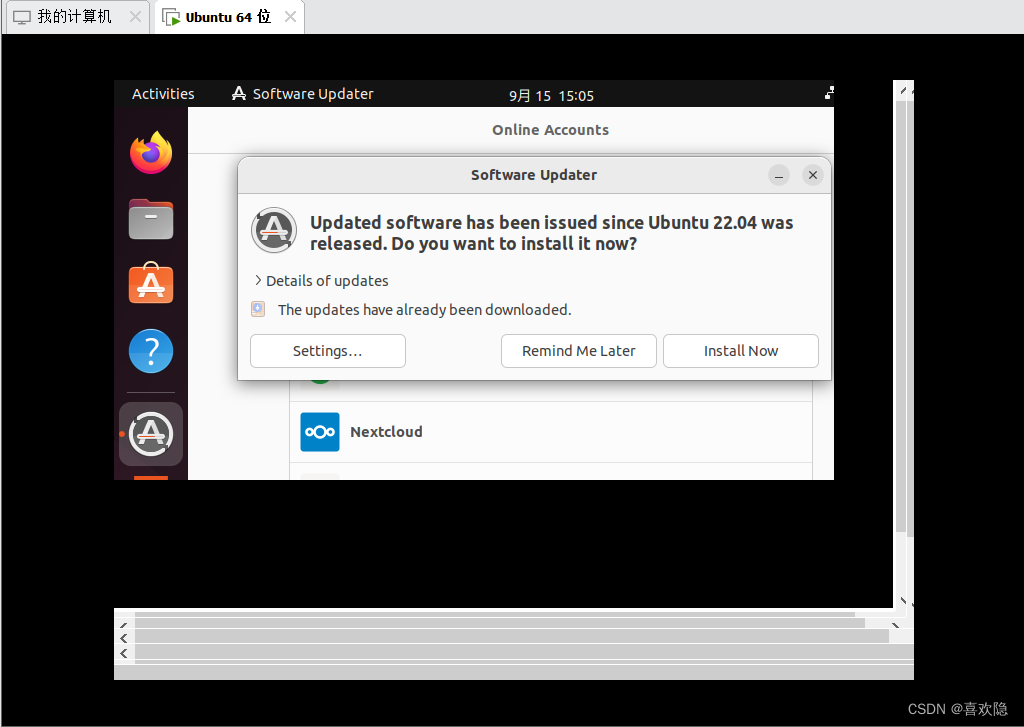Screen dimensions: 1024x727
Task: Switch to the Ubuntu 64 位 tab
Action: coord(229,17)
